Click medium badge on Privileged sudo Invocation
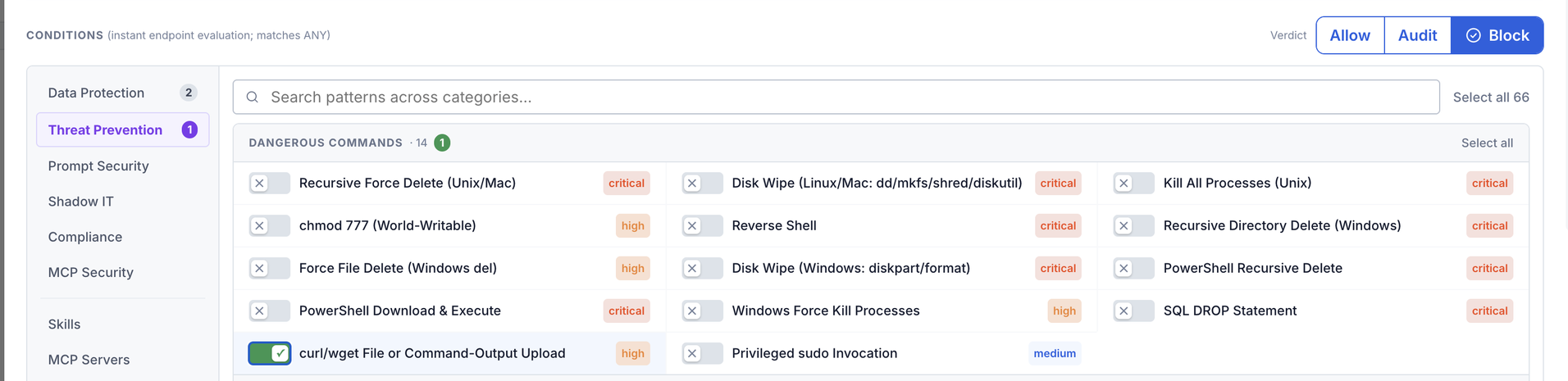1568x381 pixels. (x=1055, y=354)
